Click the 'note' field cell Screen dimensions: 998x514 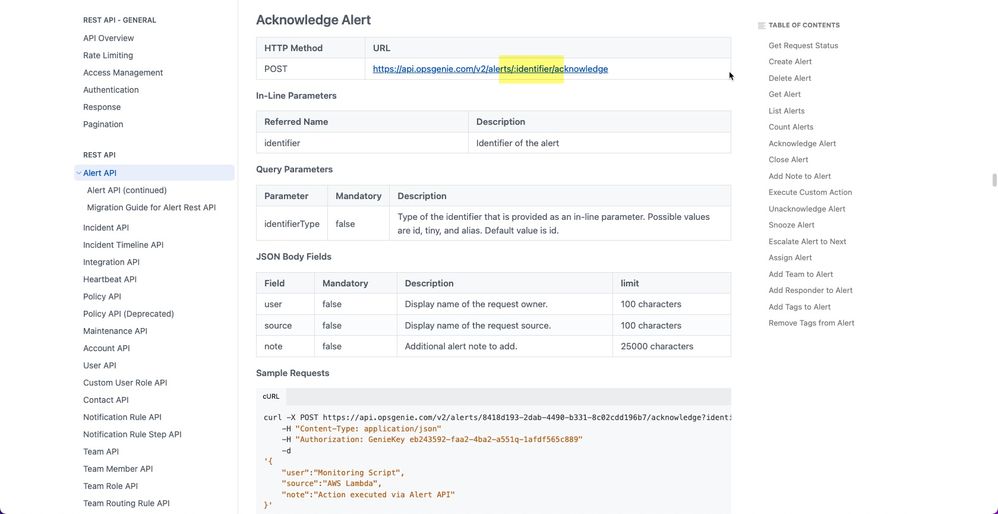click(x=285, y=346)
